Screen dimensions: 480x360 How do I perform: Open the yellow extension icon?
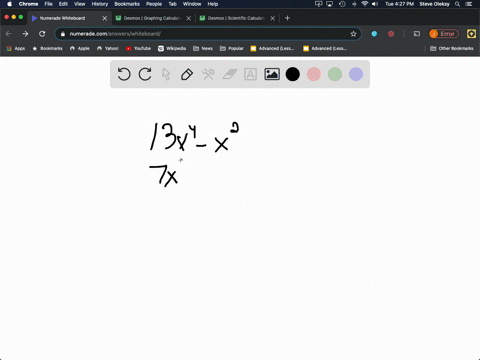click(x=471, y=34)
